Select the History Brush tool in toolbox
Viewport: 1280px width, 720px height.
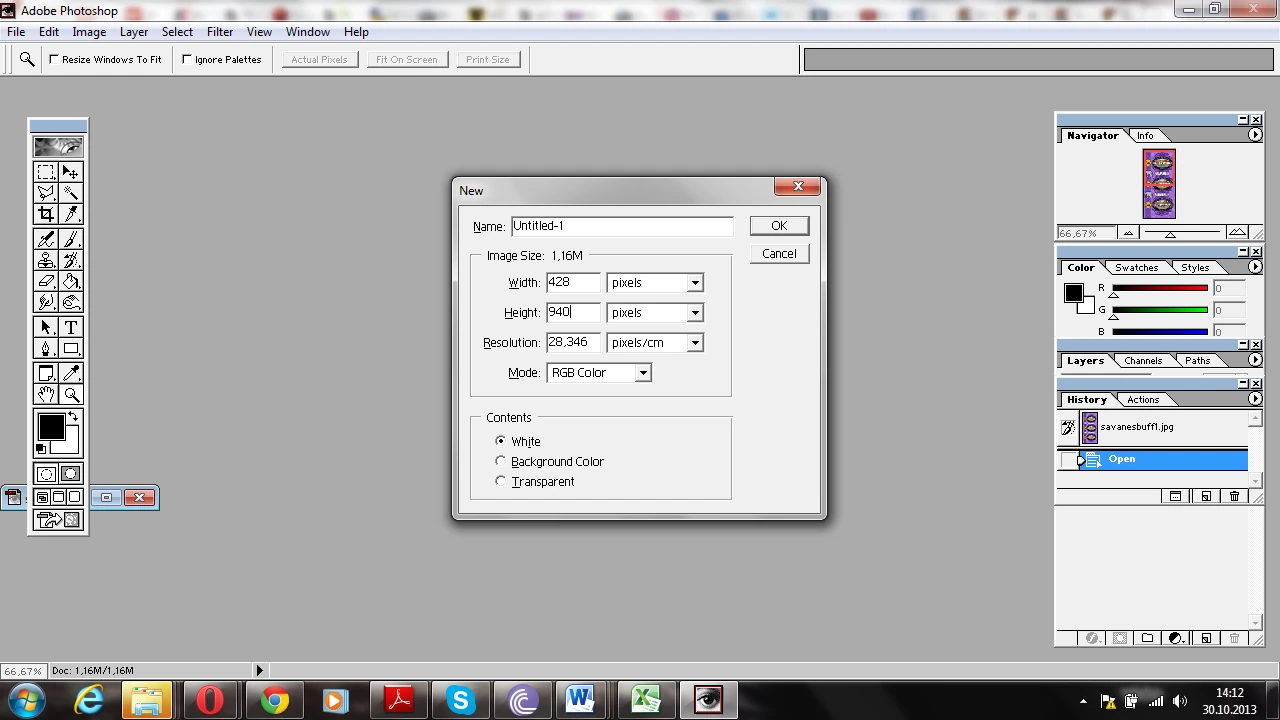[x=70, y=260]
